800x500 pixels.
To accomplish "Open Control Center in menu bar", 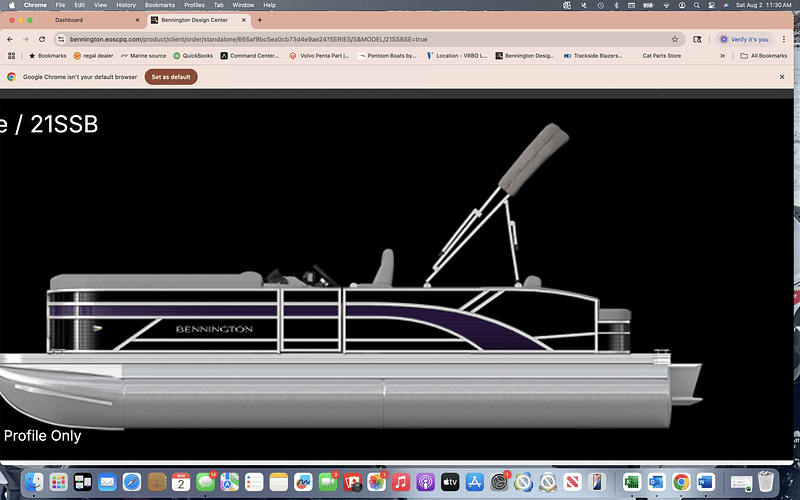I will pos(711,5).
